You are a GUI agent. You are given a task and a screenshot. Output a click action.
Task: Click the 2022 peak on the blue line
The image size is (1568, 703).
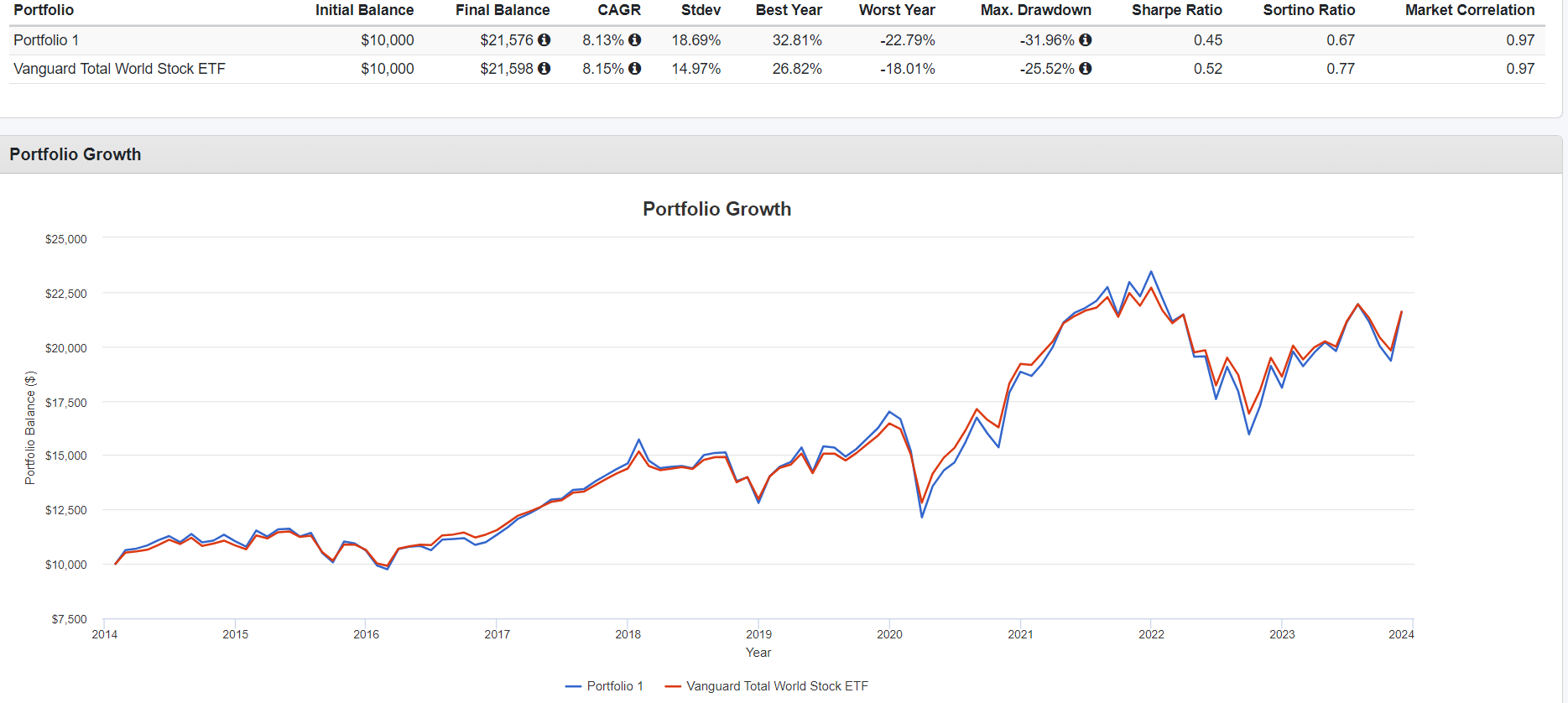pos(1151,272)
